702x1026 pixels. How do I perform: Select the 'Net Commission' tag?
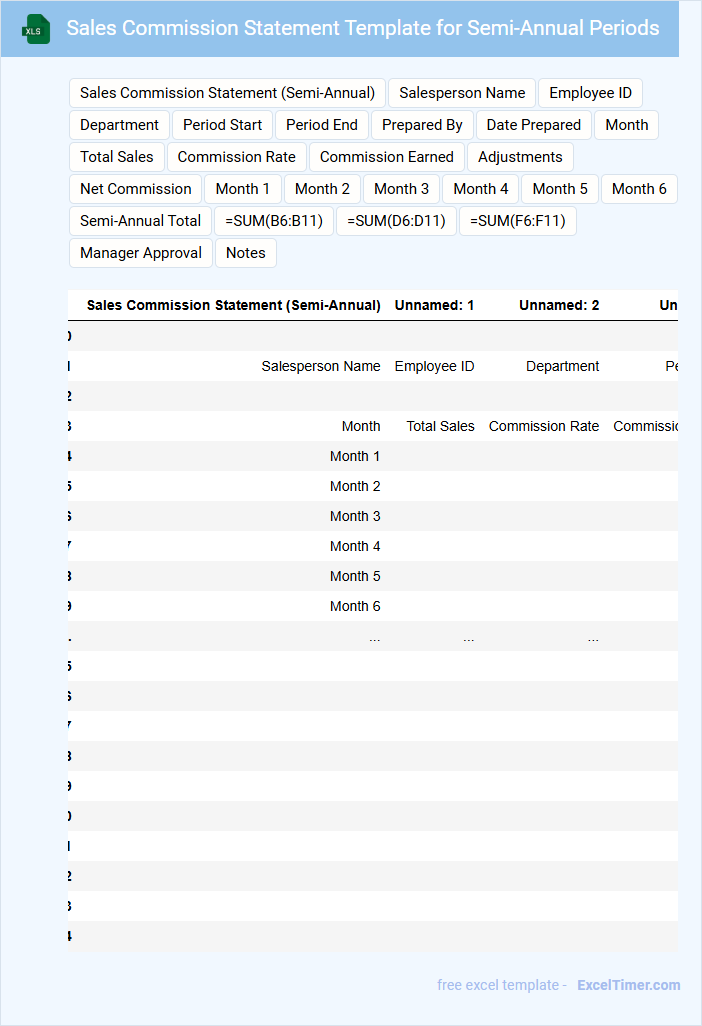[135, 189]
